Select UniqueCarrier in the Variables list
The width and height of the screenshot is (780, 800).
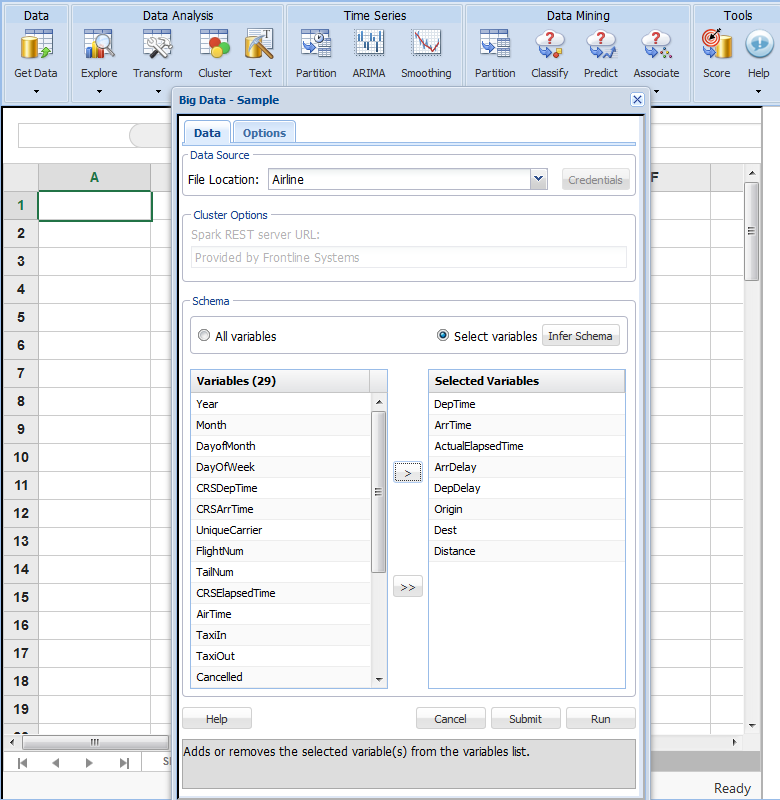pyautogui.click(x=281, y=530)
